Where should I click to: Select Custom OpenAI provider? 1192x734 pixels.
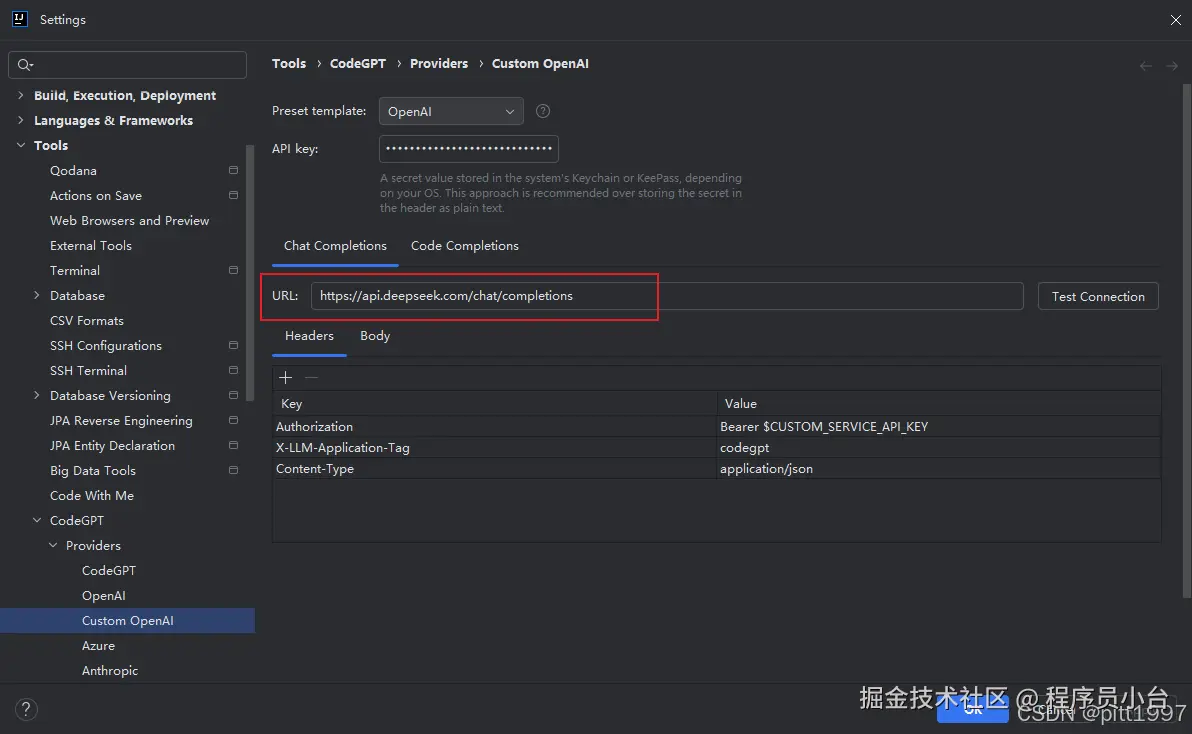[x=128, y=621]
